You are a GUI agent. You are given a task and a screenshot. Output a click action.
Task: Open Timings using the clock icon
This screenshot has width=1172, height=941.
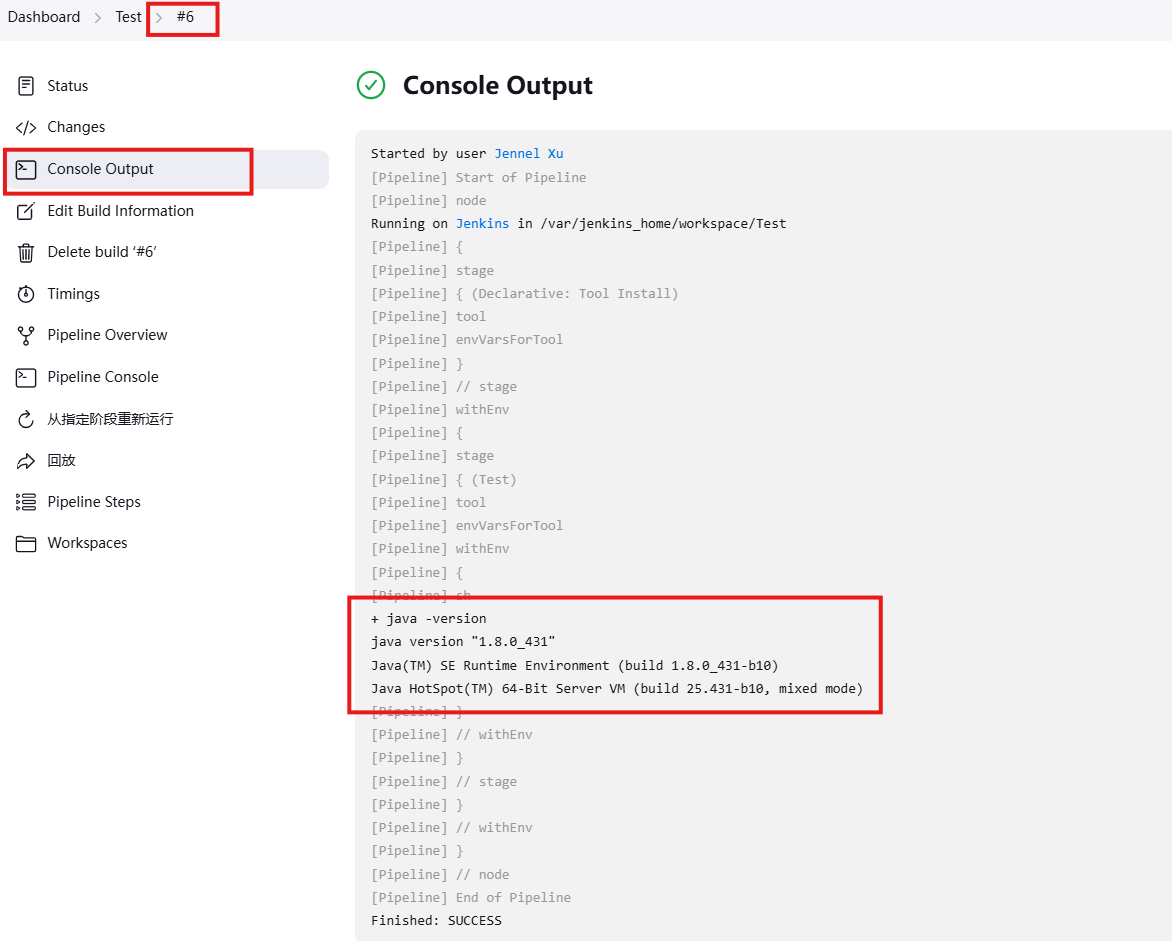[x=25, y=293]
